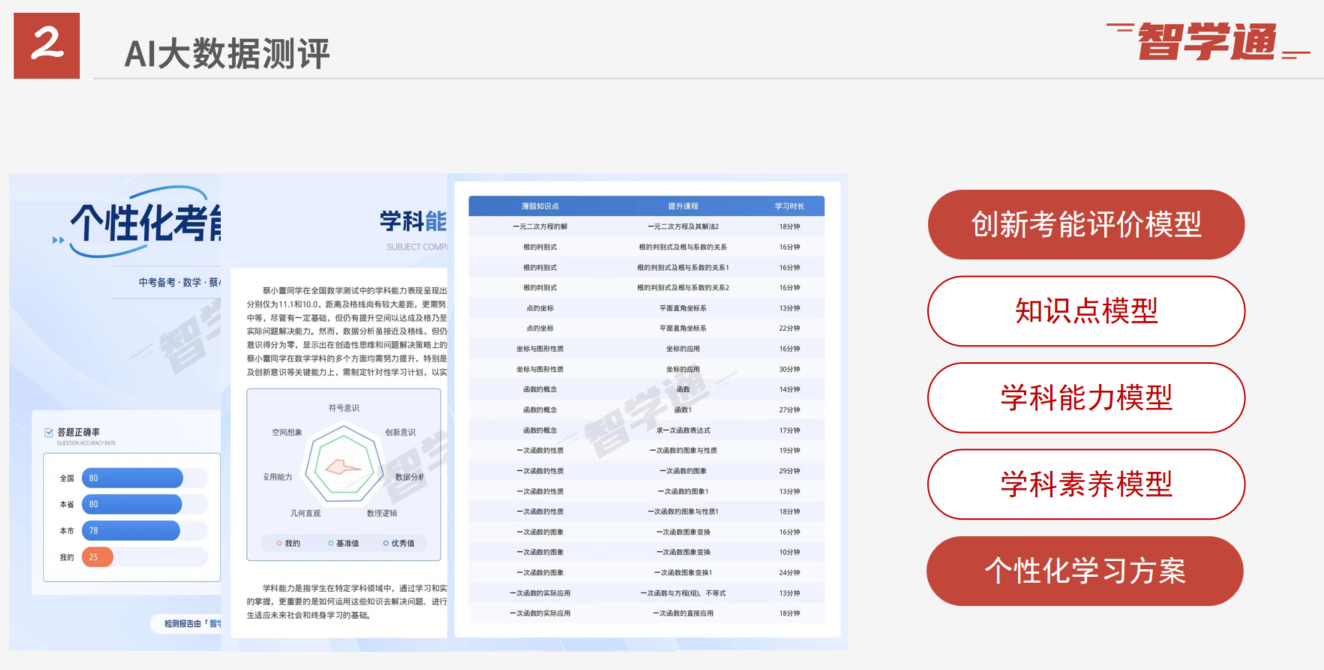The height and width of the screenshot is (670, 1324).
Task: Click the 创新考能评价模型 red pill button
Action: (1086, 224)
